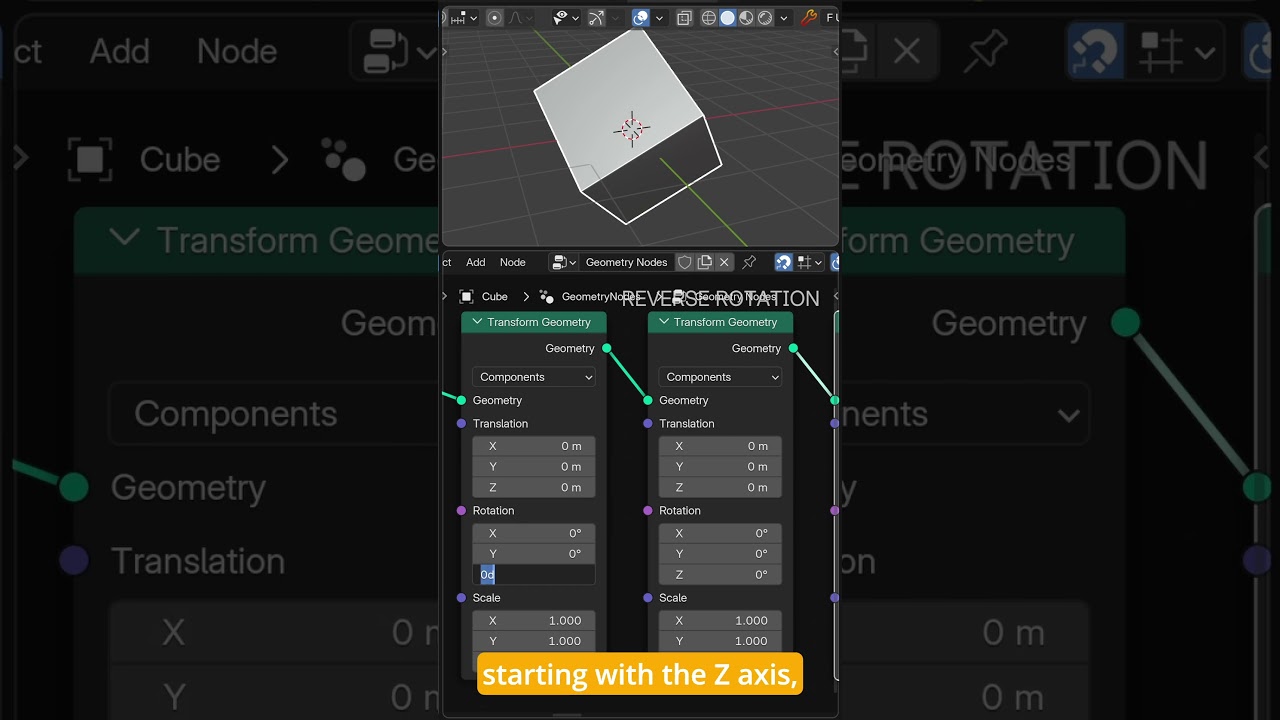Open the Add menu in node editor
The width and height of the screenshot is (1280, 720).
pyautogui.click(x=476, y=262)
